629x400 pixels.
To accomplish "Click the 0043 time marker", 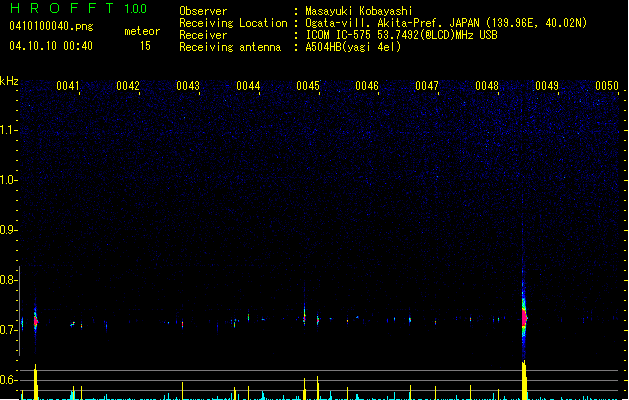I will click(x=188, y=86).
